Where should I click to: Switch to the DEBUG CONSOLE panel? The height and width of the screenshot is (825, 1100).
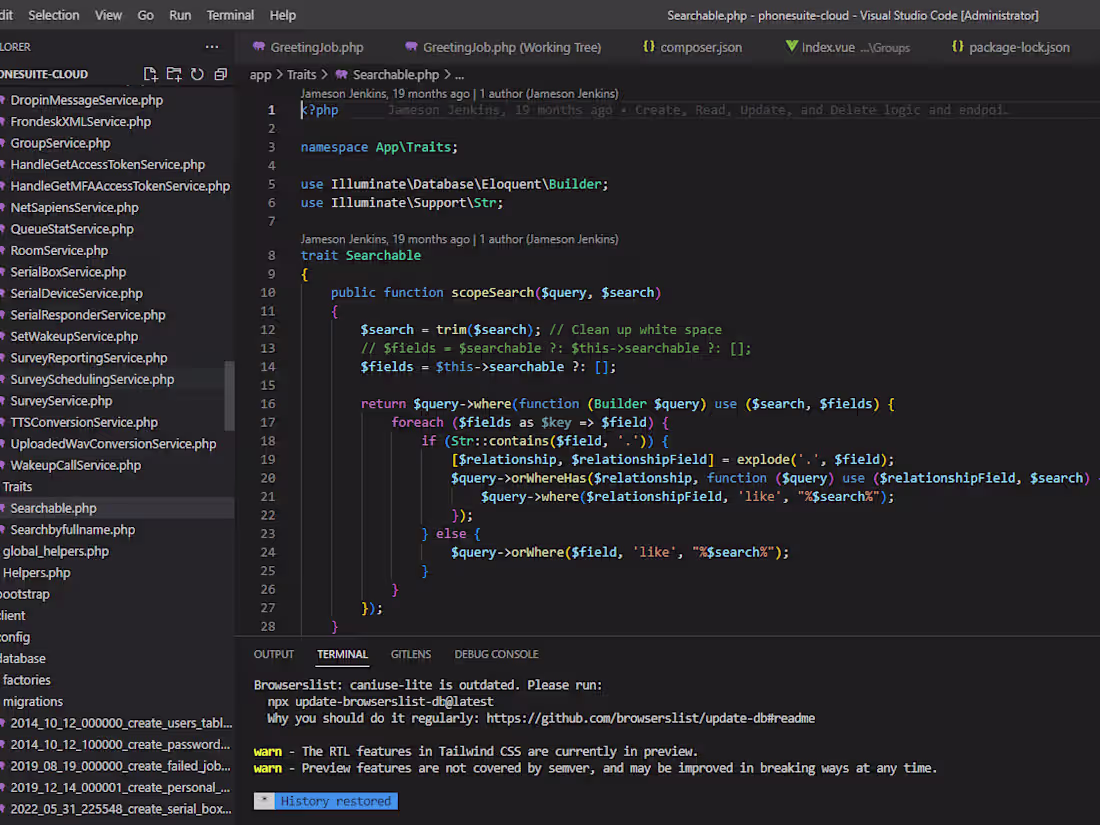point(496,653)
